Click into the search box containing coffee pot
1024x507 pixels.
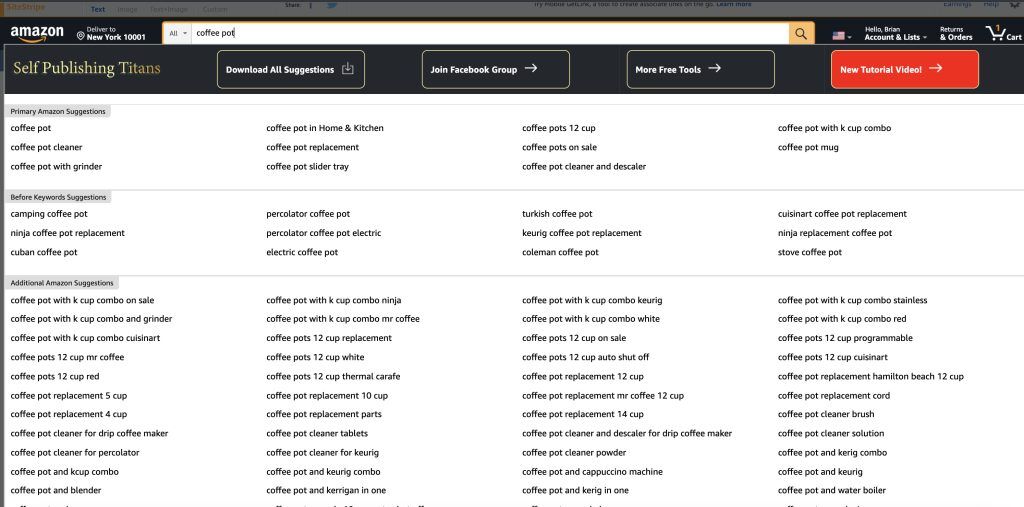pyautogui.click(x=490, y=33)
